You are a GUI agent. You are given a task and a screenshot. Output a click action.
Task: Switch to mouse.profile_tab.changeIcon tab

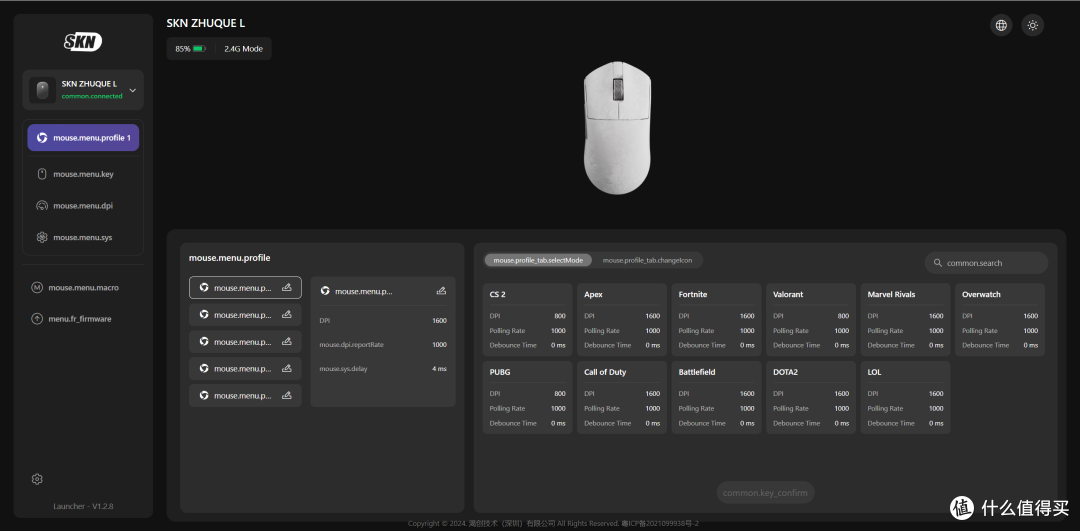coord(647,260)
